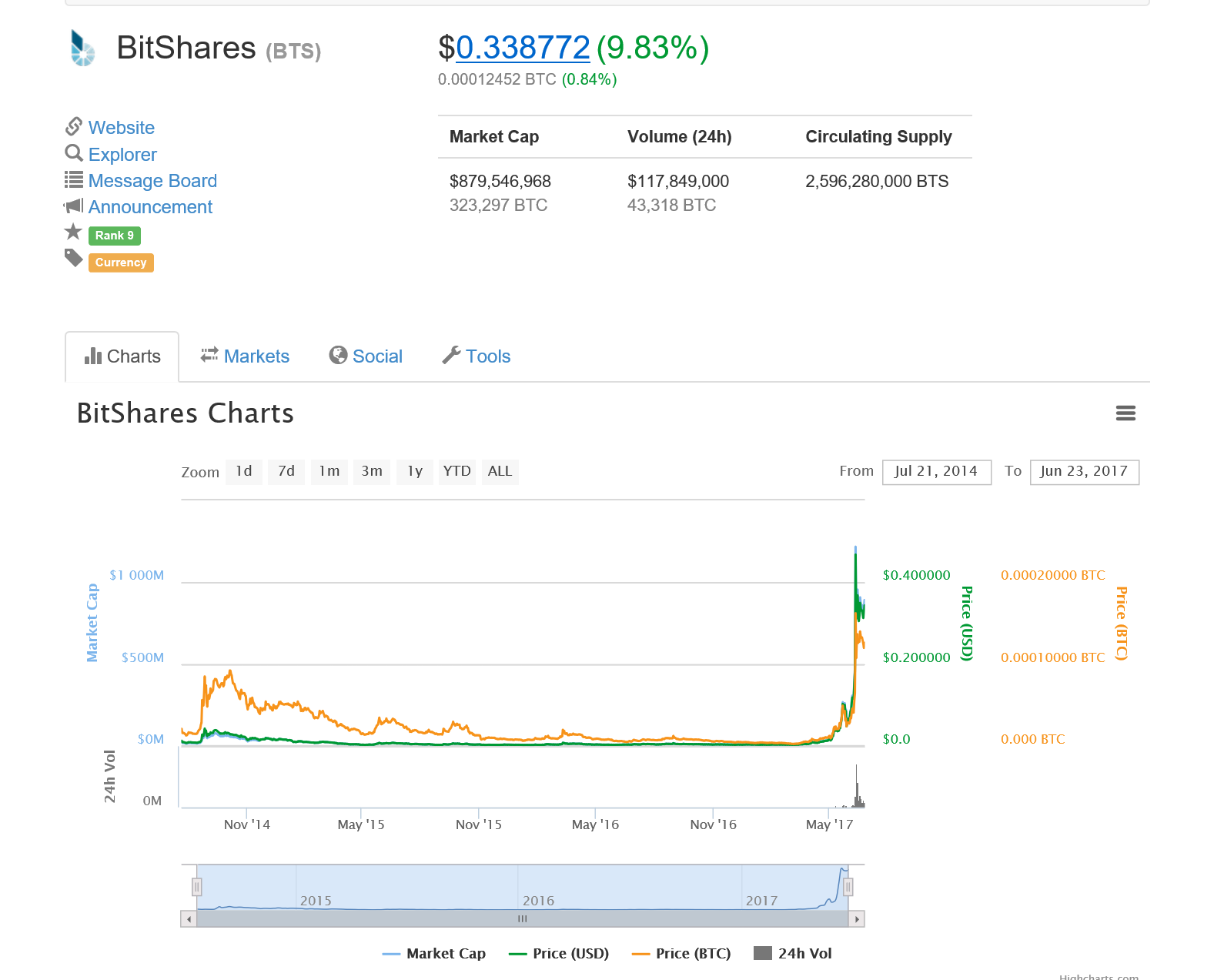This screenshot has height=980, width=1214.
Task: Switch to the Charts tab
Action: [122, 356]
